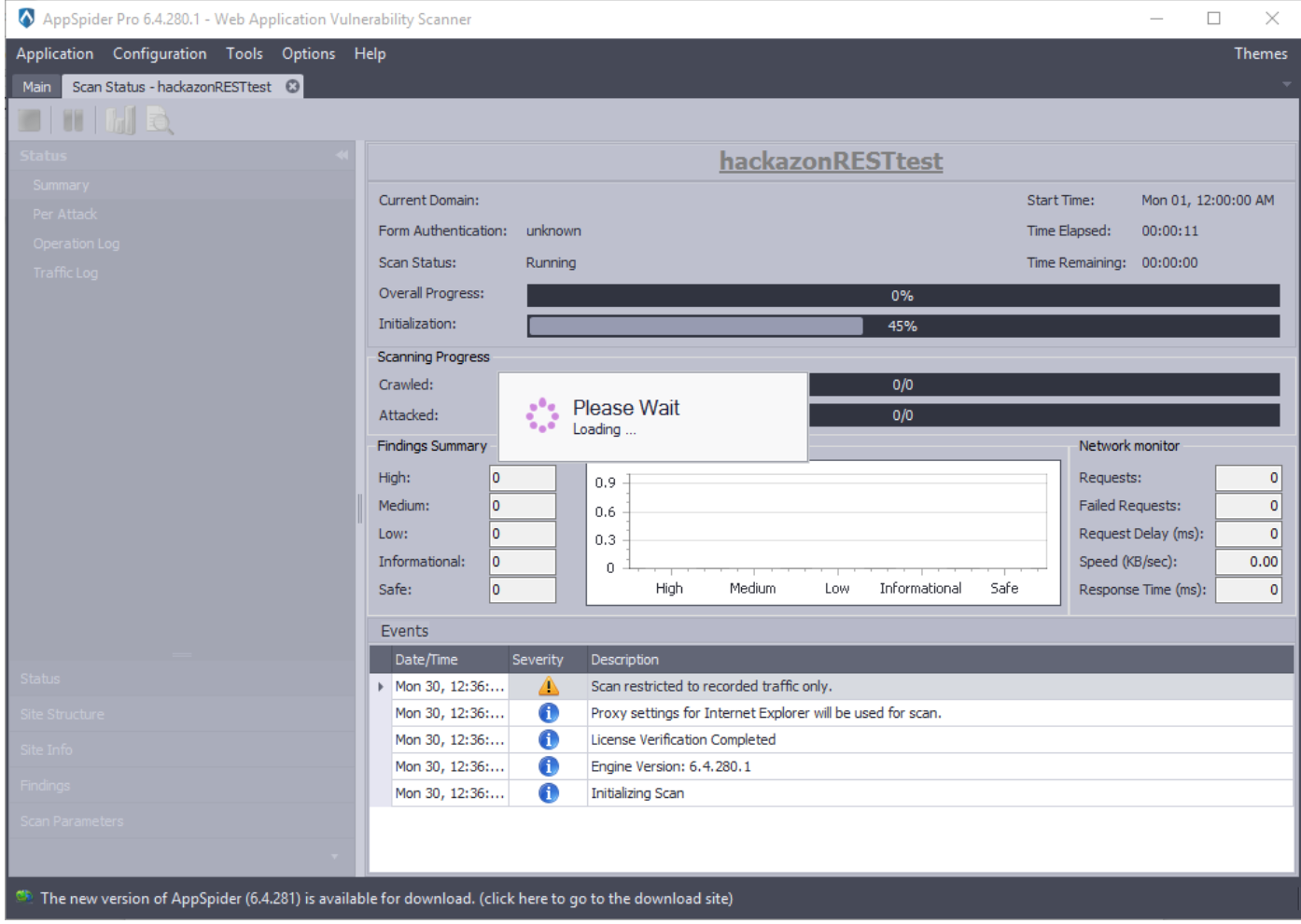Screen dimensions: 1301x924
Task: Open Traffic Log in the Status tree
Action: coord(65,273)
